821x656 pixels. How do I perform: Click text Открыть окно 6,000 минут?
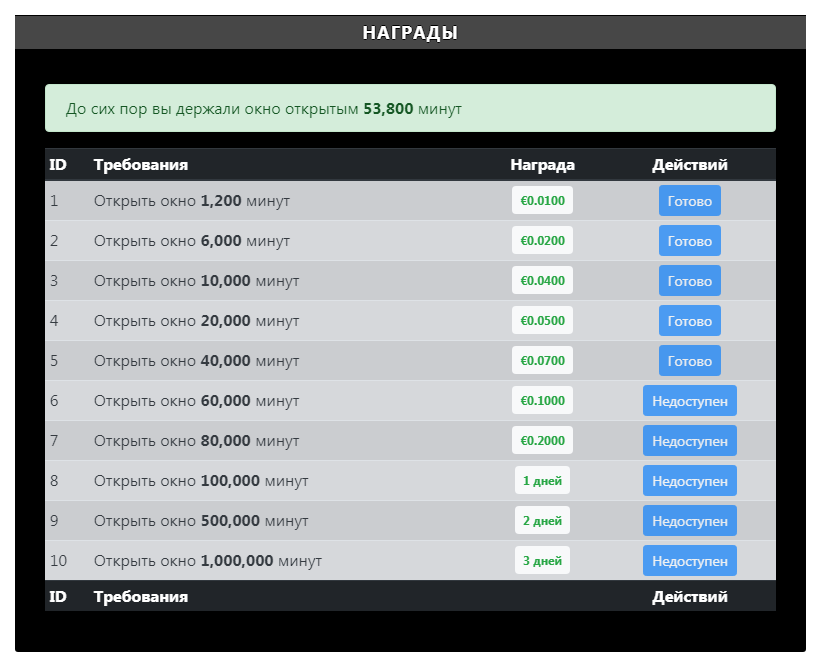[192, 241]
